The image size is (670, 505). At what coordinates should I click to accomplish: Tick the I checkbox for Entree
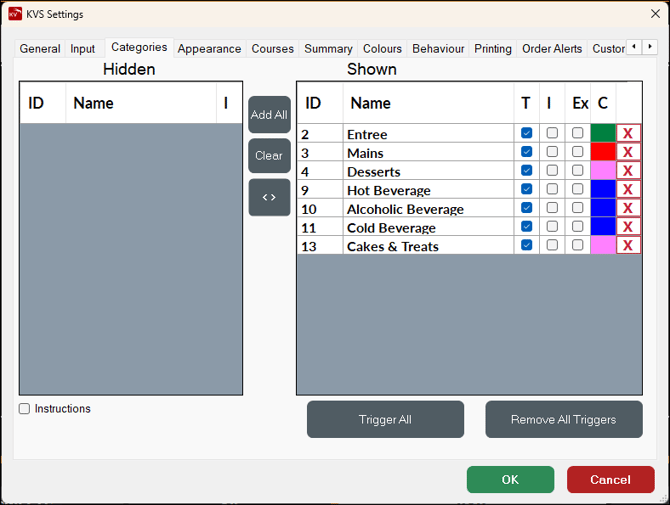[x=552, y=133]
